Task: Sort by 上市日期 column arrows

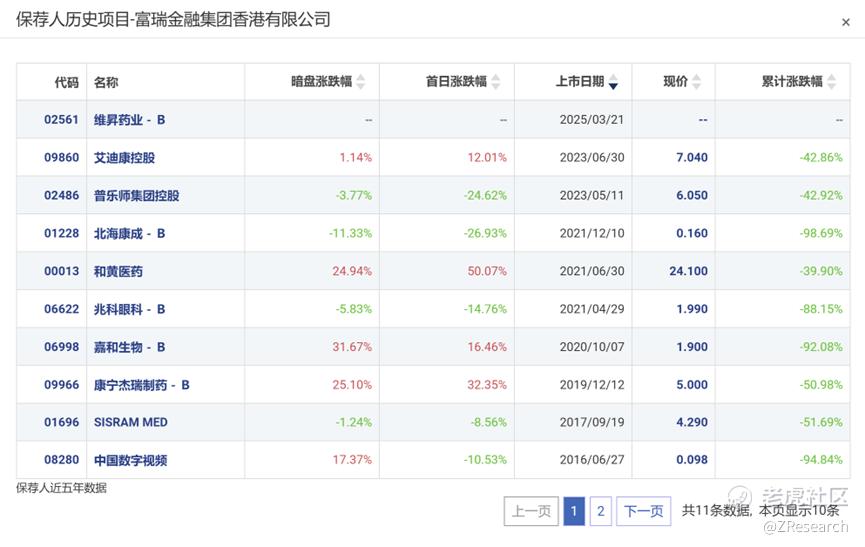Action: pos(613,82)
